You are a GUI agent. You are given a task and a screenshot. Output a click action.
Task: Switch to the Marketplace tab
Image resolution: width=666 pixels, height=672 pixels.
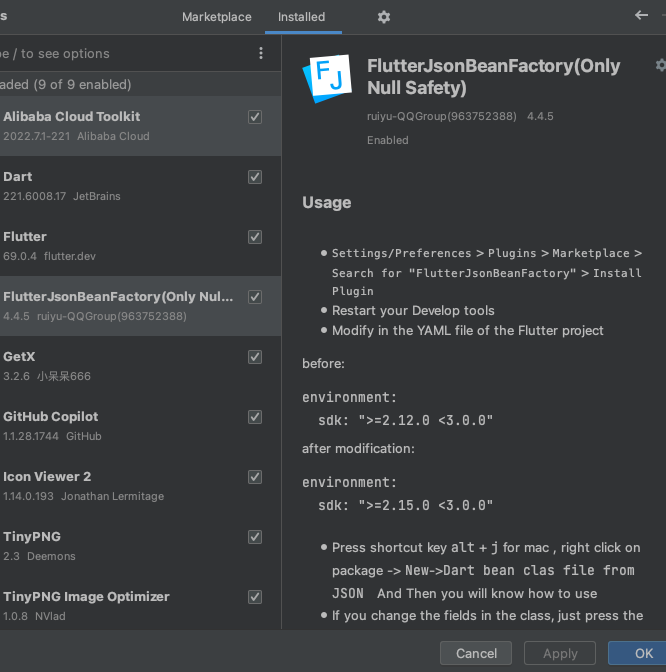(216, 17)
